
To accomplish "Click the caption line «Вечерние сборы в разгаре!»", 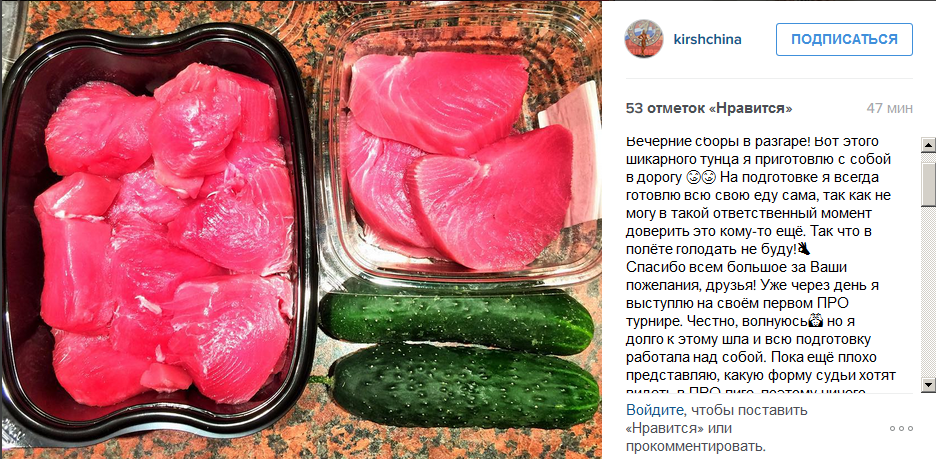I will point(735,142).
